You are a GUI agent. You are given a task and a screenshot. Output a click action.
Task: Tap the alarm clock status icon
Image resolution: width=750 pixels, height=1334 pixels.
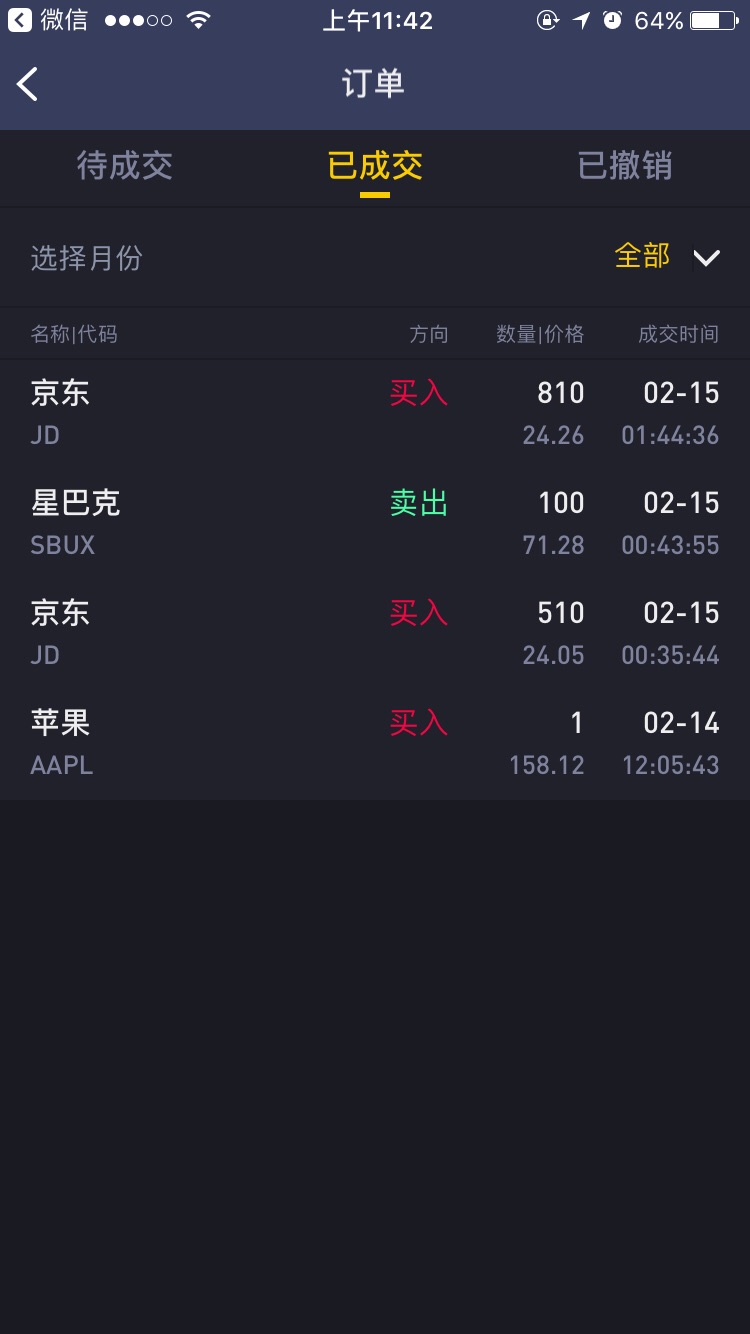pos(612,20)
